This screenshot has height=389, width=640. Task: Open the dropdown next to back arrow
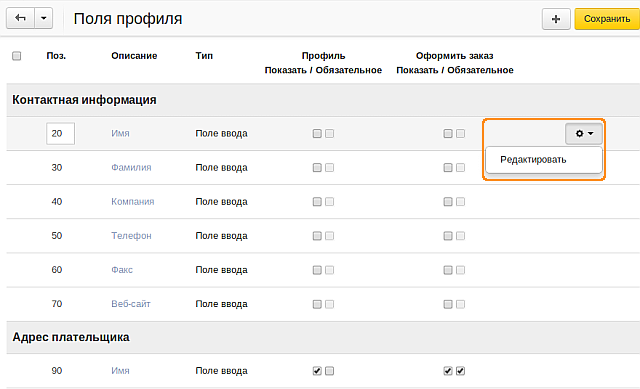point(44,18)
